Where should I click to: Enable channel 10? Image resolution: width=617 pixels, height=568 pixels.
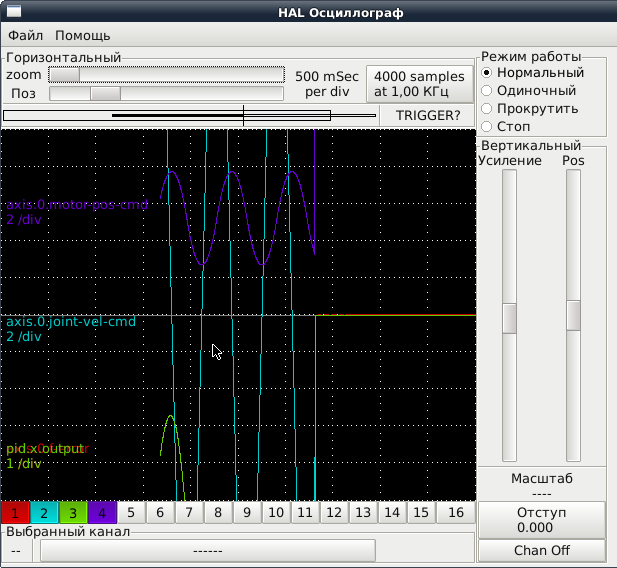point(276,512)
